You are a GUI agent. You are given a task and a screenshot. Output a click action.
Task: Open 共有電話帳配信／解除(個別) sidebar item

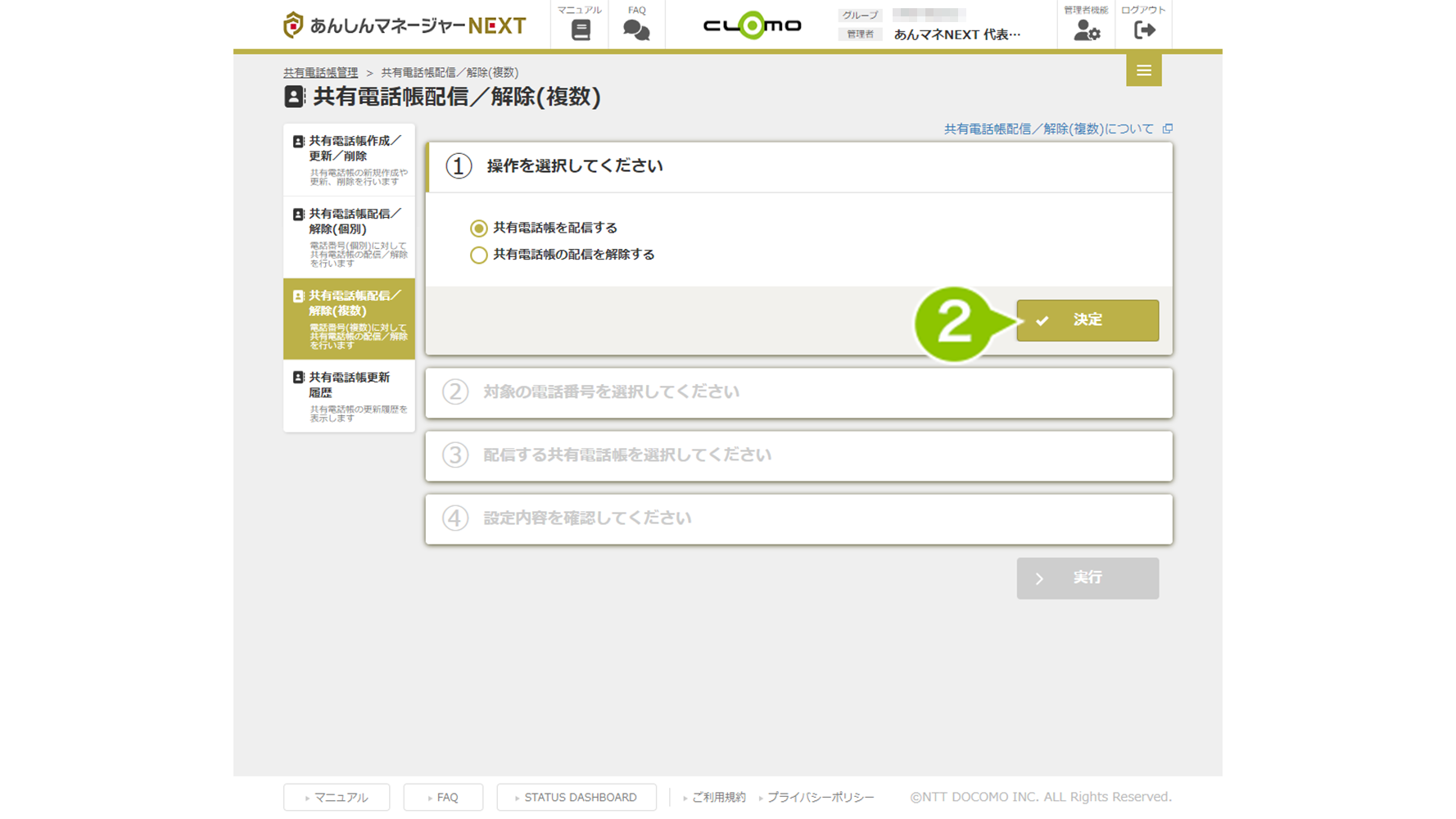pyautogui.click(x=349, y=236)
